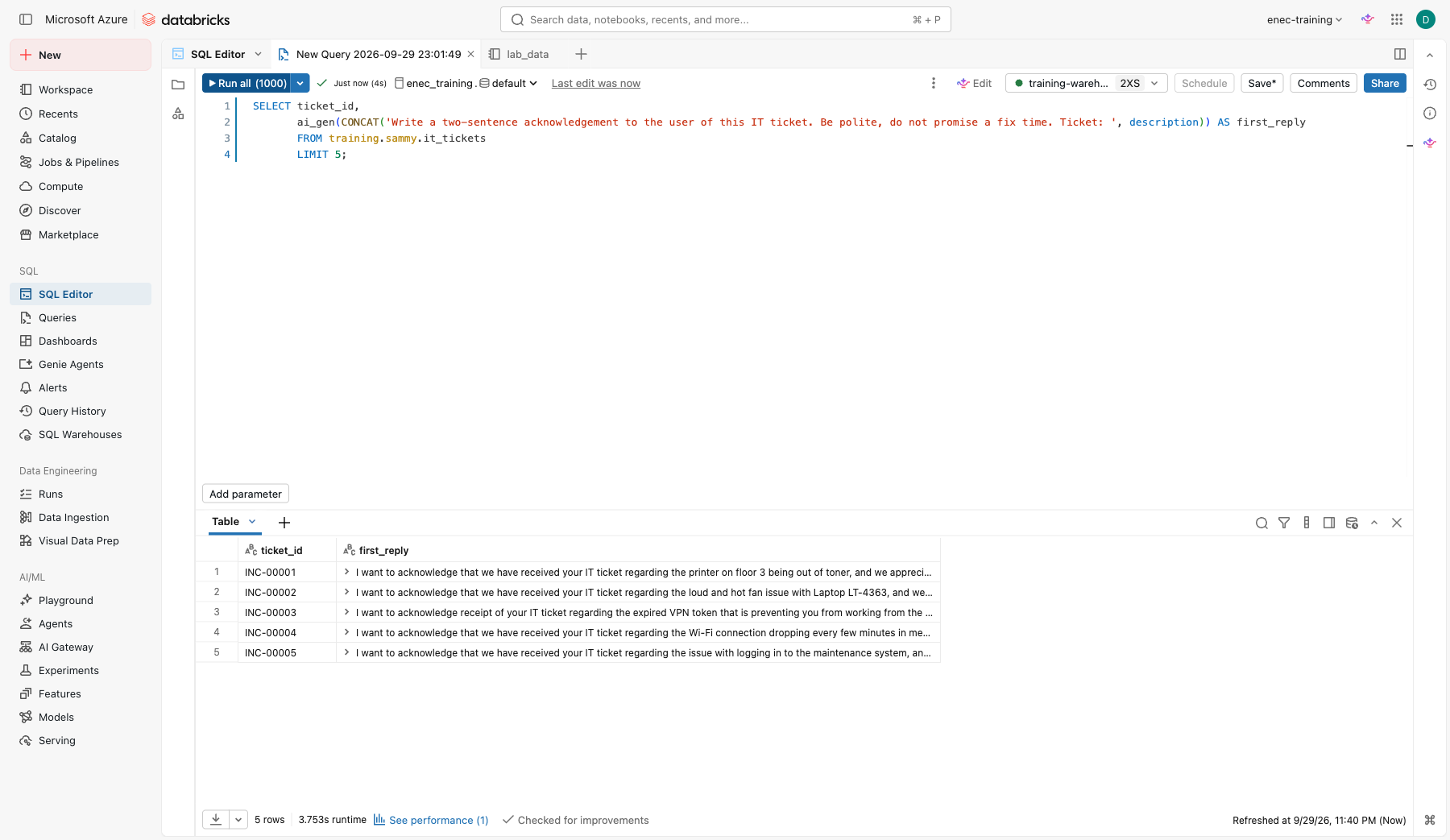Click the kebab menu icon near Edit
This screenshot has width=1450, height=840.
point(934,83)
